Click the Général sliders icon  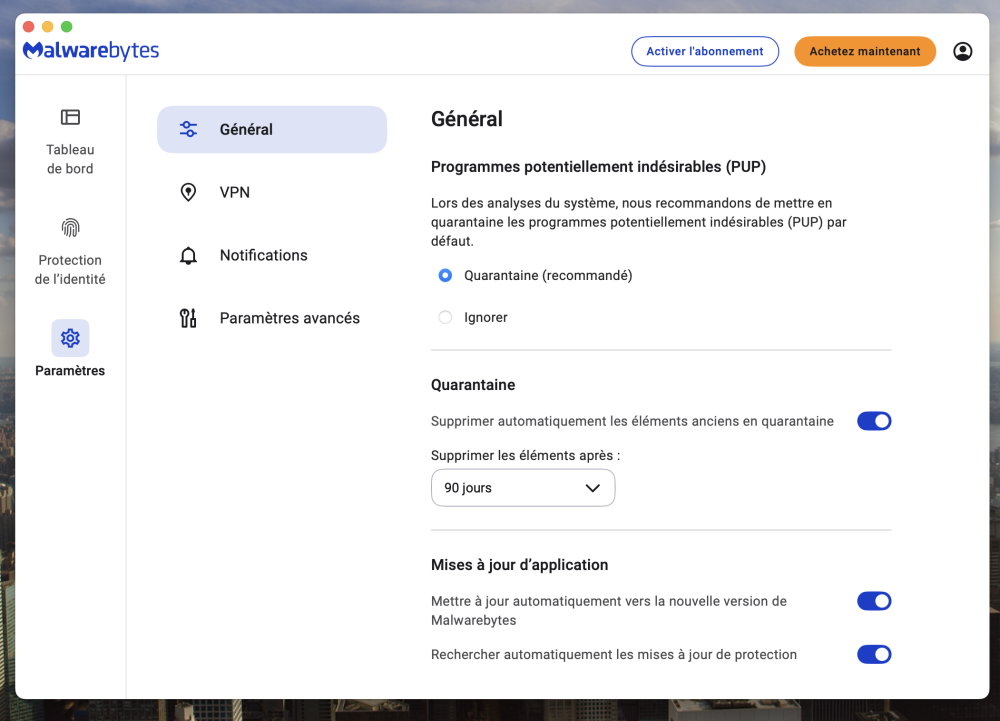[188, 129]
